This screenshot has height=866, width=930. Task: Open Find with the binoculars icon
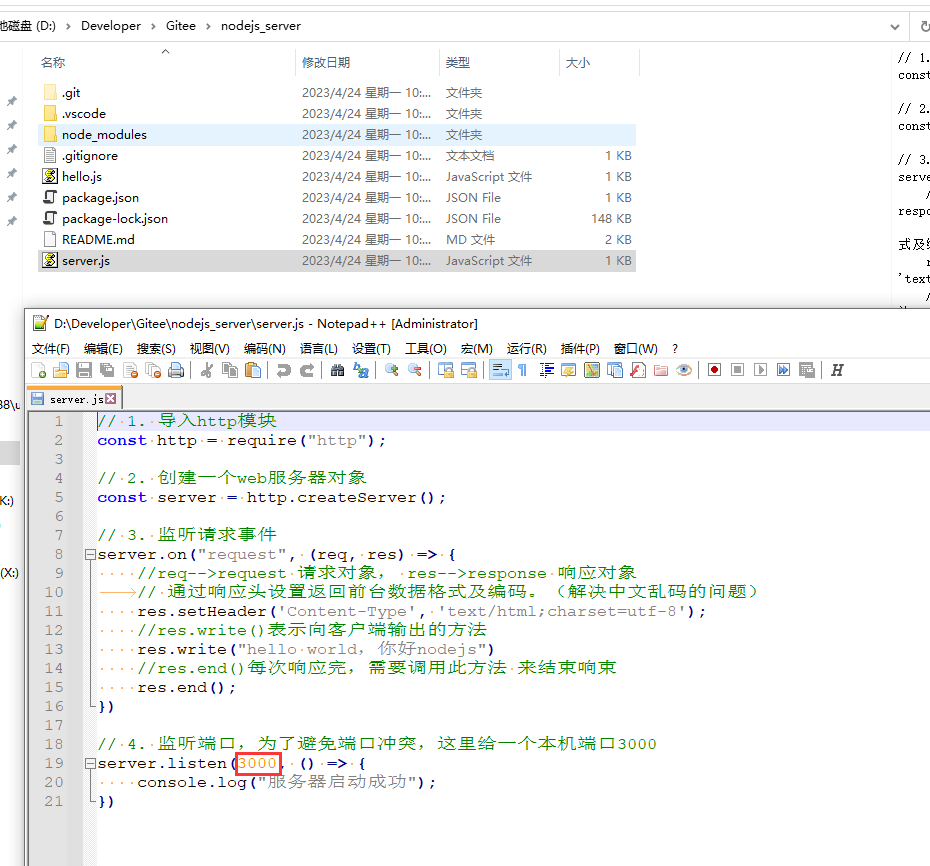coord(337,370)
